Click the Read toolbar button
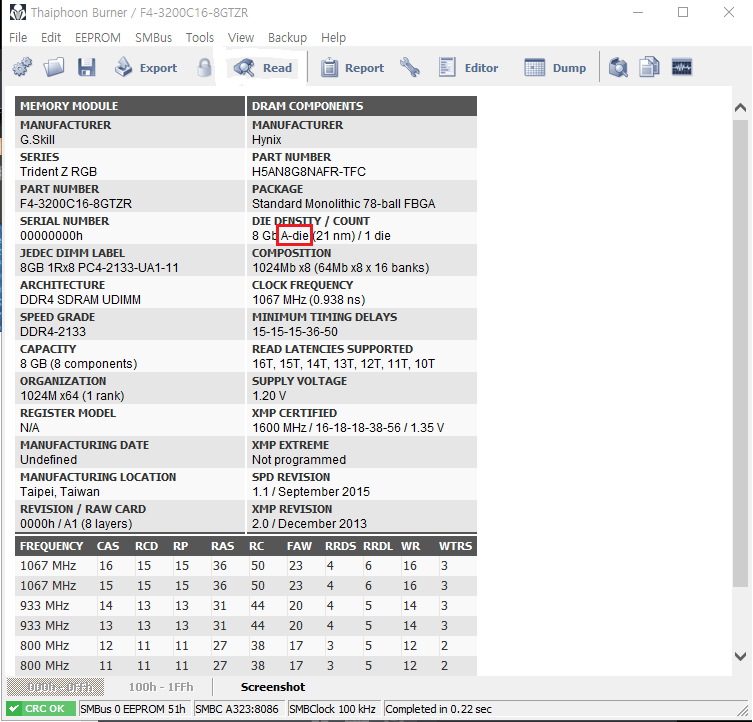The width and height of the screenshot is (753, 722). click(x=263, y=68)
